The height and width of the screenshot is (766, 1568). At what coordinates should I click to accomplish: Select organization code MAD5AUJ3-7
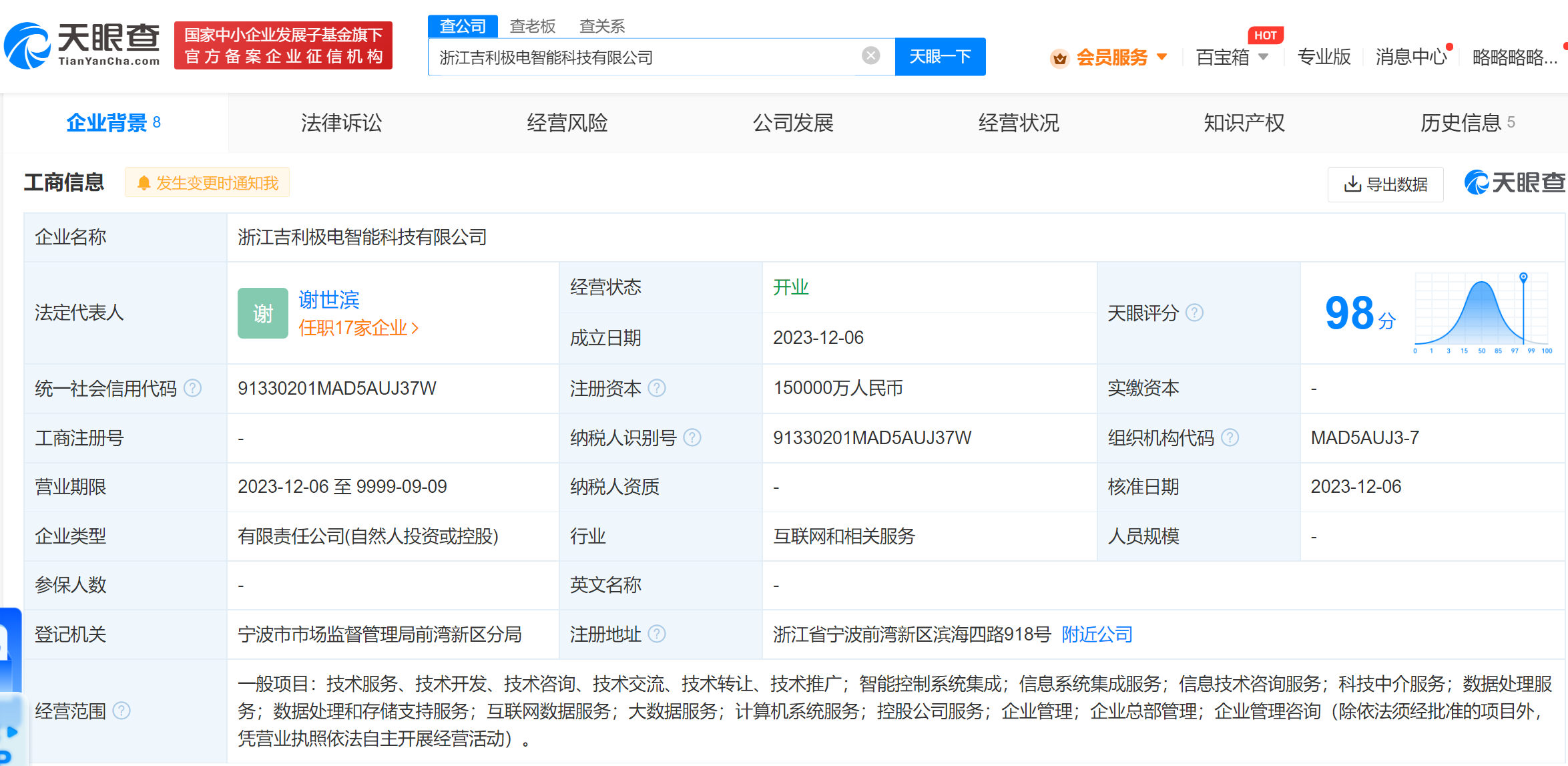[1365, 437]
